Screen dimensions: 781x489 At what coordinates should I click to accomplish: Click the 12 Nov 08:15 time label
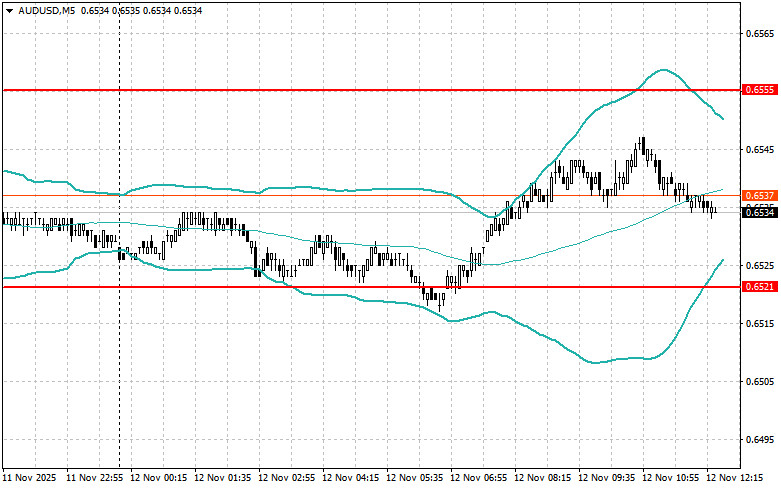tap(542, 478)
